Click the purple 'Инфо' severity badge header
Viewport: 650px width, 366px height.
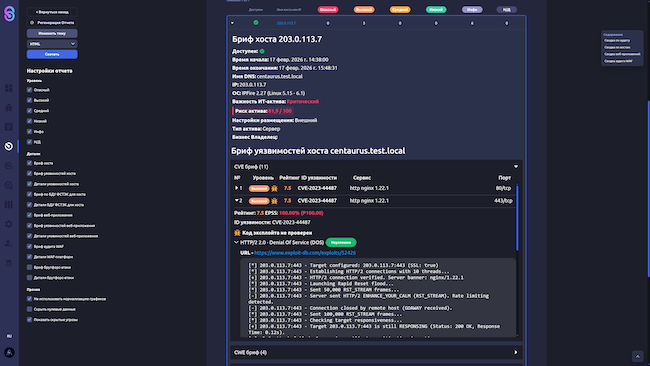pos(472,10)
